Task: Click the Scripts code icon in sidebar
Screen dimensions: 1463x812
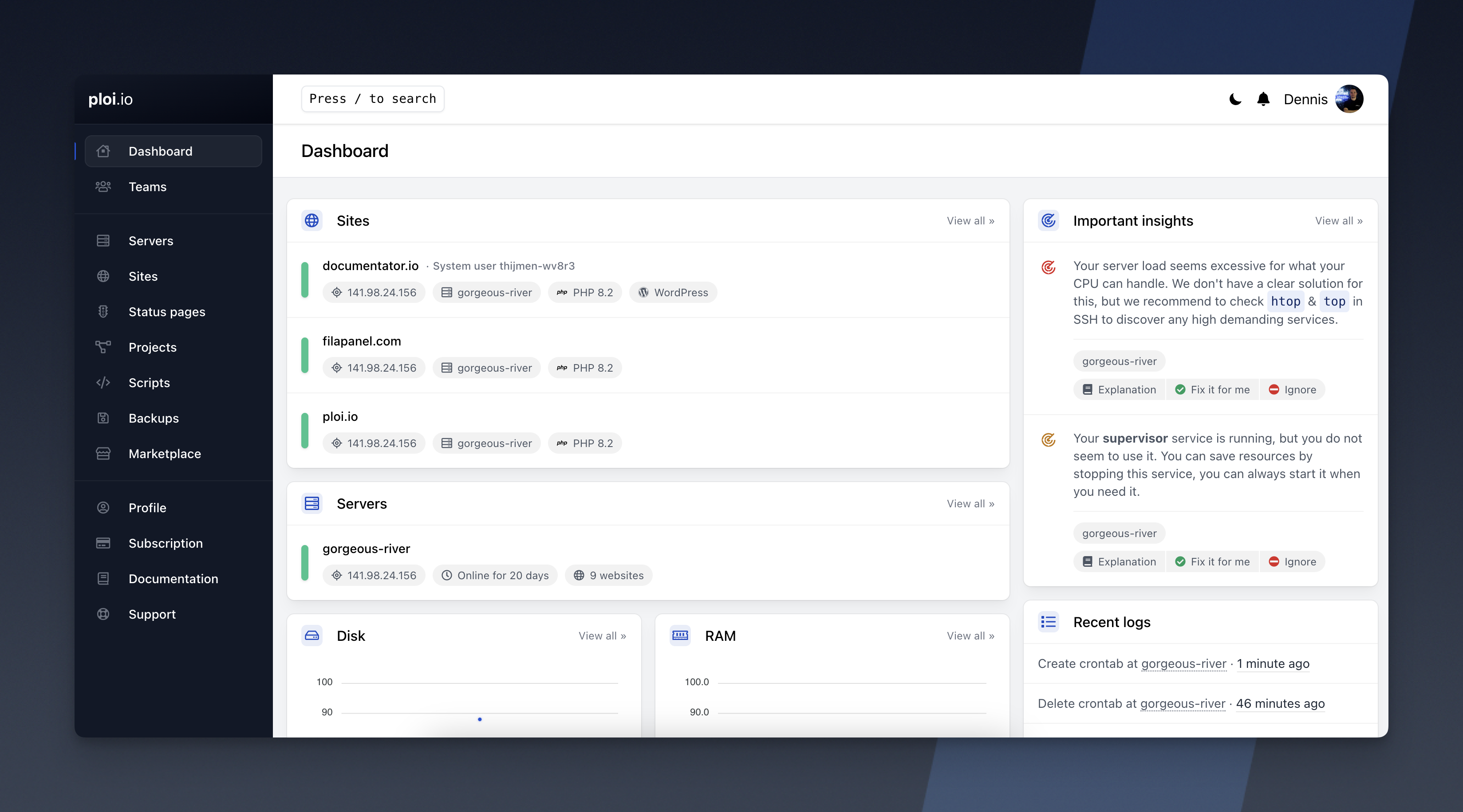Action: [x=103, y=382]
